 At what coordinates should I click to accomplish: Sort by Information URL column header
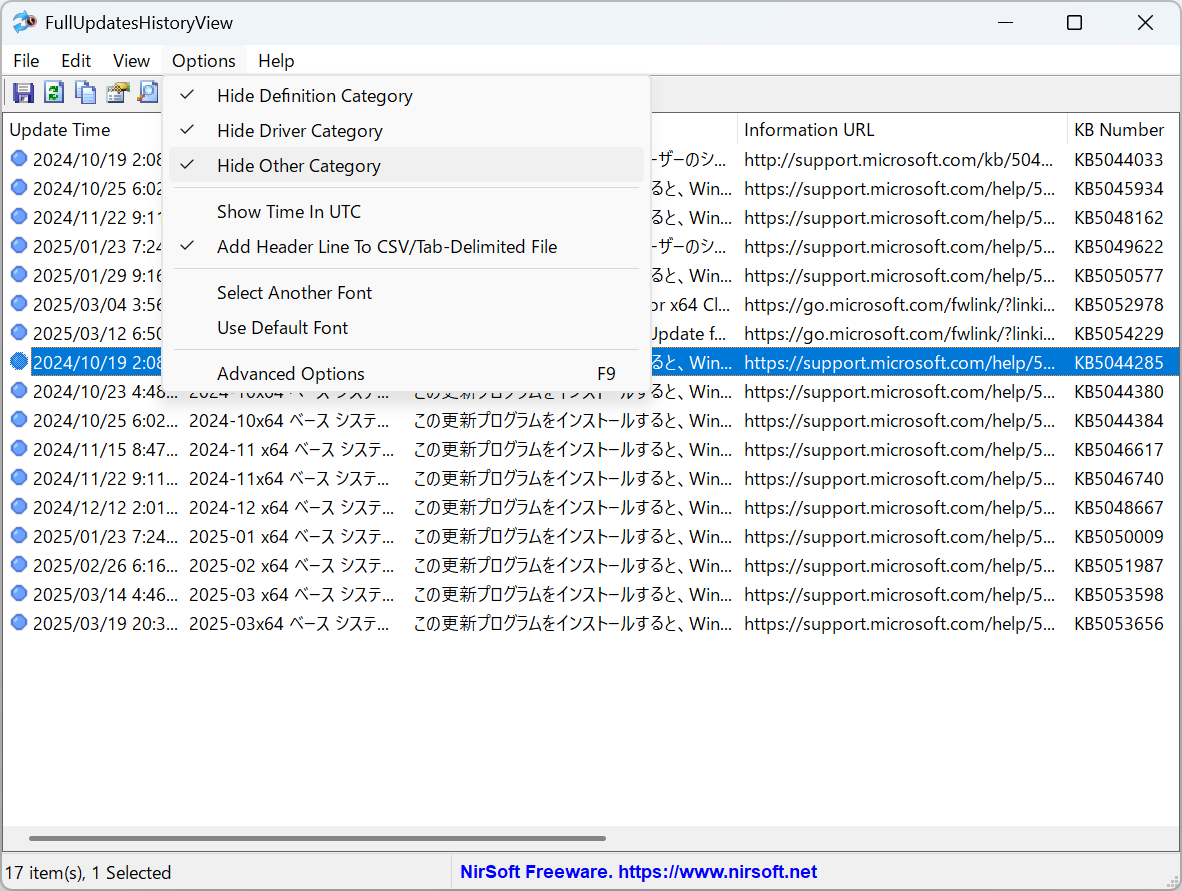[x=902, y=130]
